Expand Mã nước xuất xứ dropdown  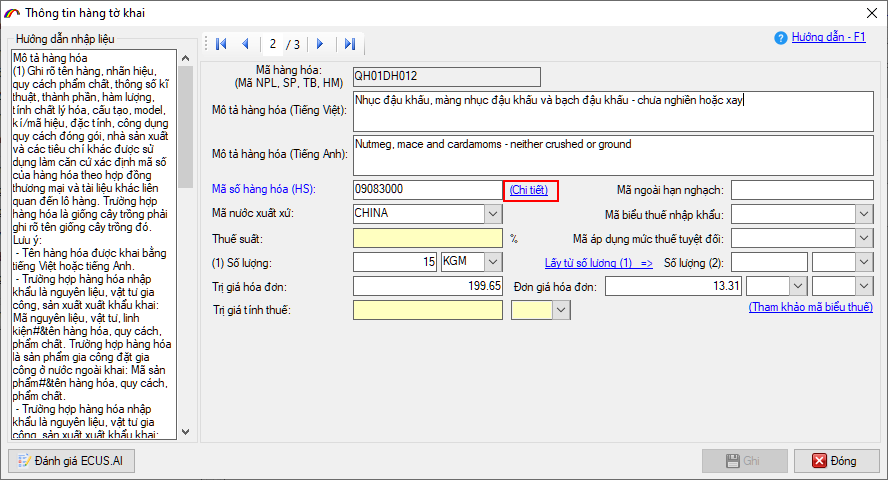(493, 214)
